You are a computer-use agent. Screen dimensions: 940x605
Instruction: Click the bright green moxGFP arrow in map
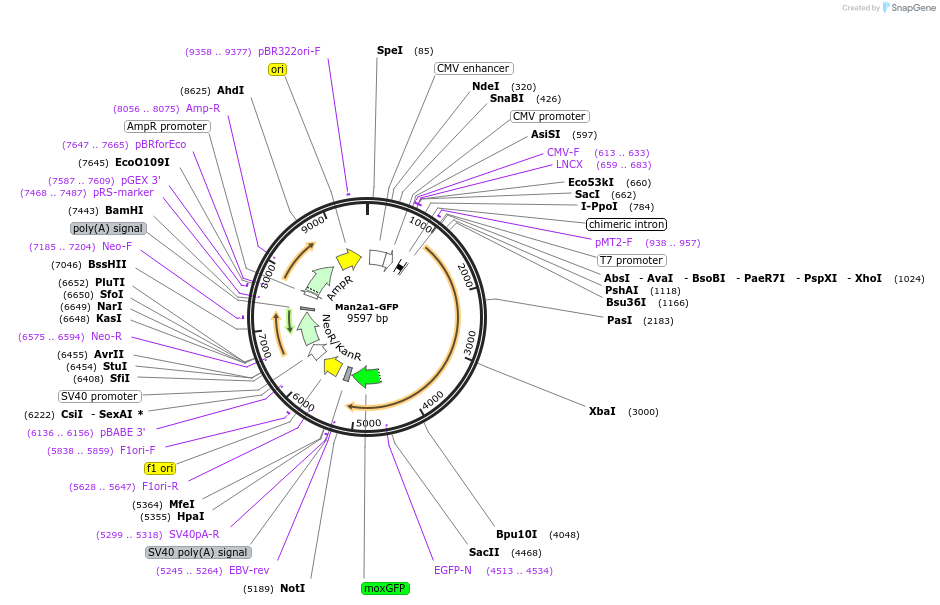click(367, 376)
